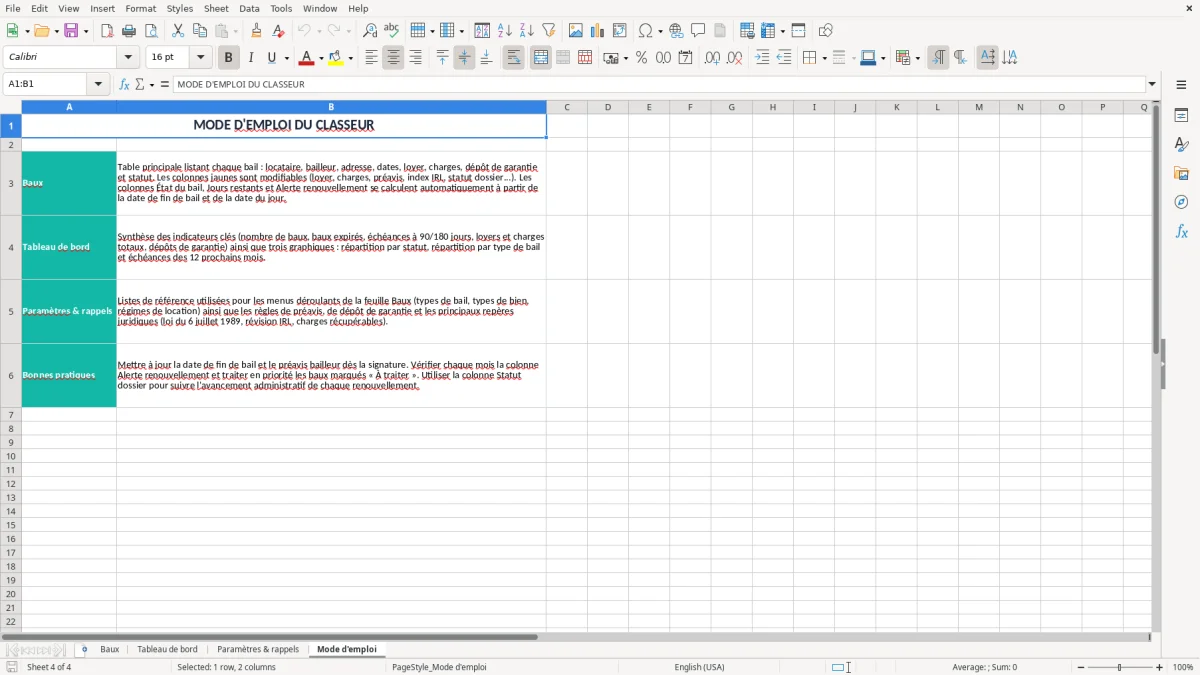Viewport: 1200px width, 675px height.
Task: Insert a comment
Action: 698,31
